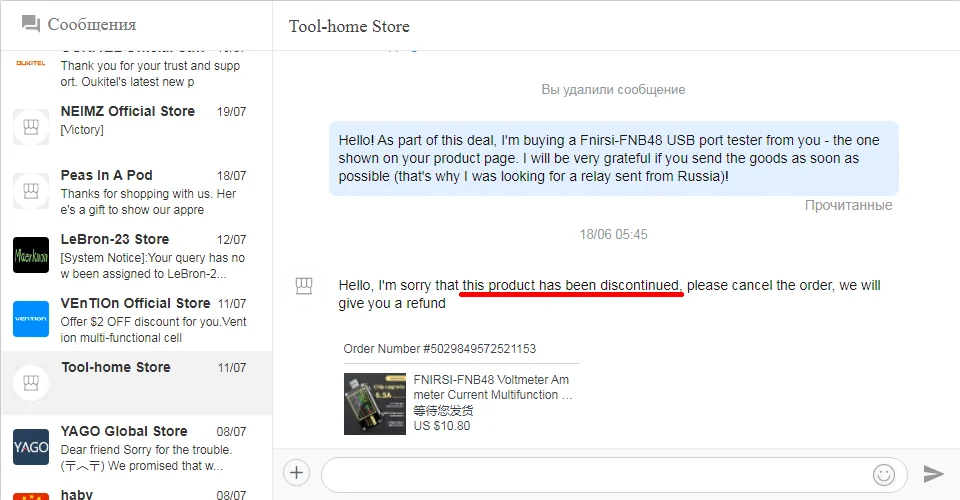Click the Oukitel store avatar
Image resolution: width=960 pixels, height=500 pixels.
coord(31,64)
